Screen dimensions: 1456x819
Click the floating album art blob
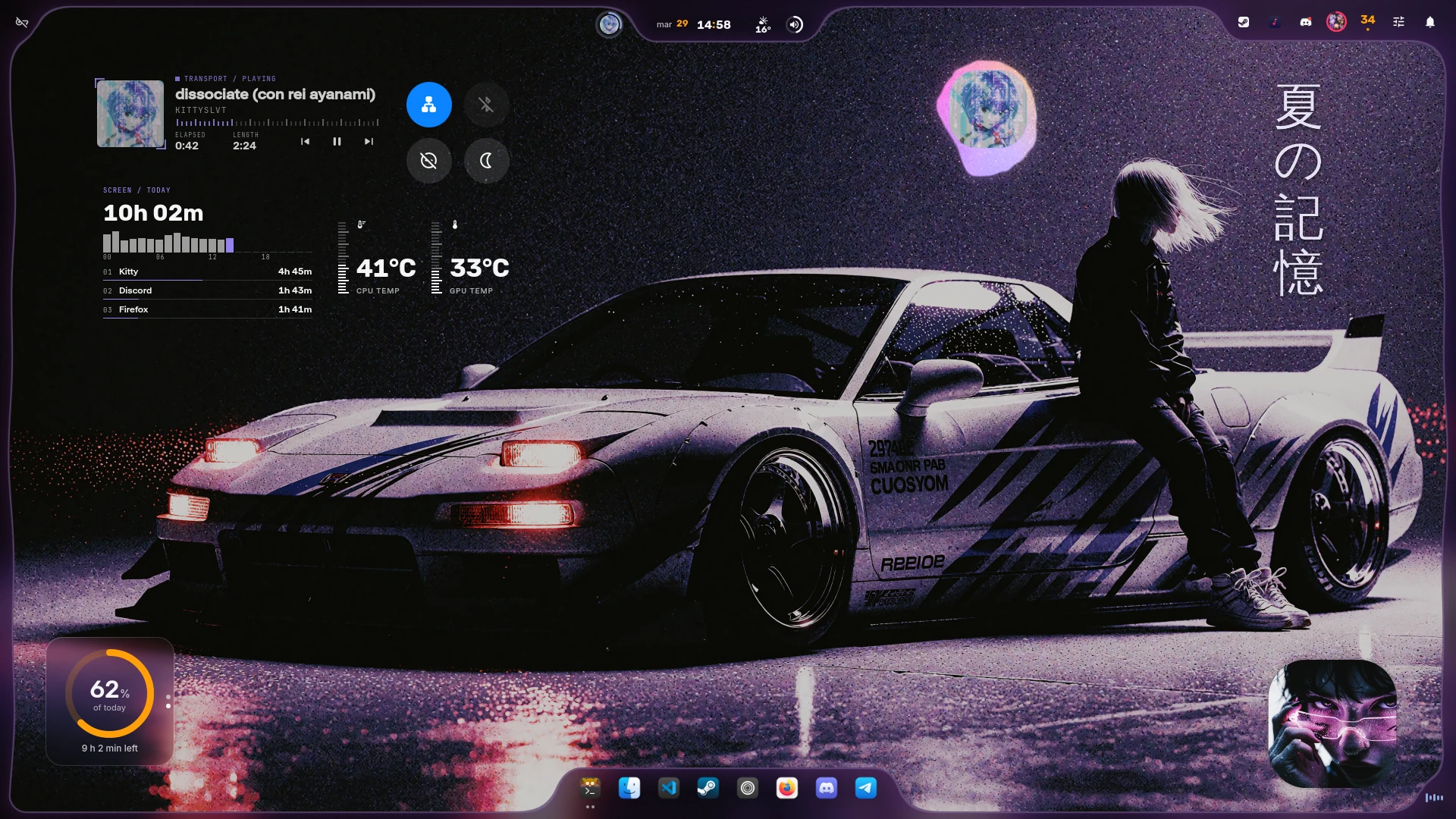click(987, 117)
